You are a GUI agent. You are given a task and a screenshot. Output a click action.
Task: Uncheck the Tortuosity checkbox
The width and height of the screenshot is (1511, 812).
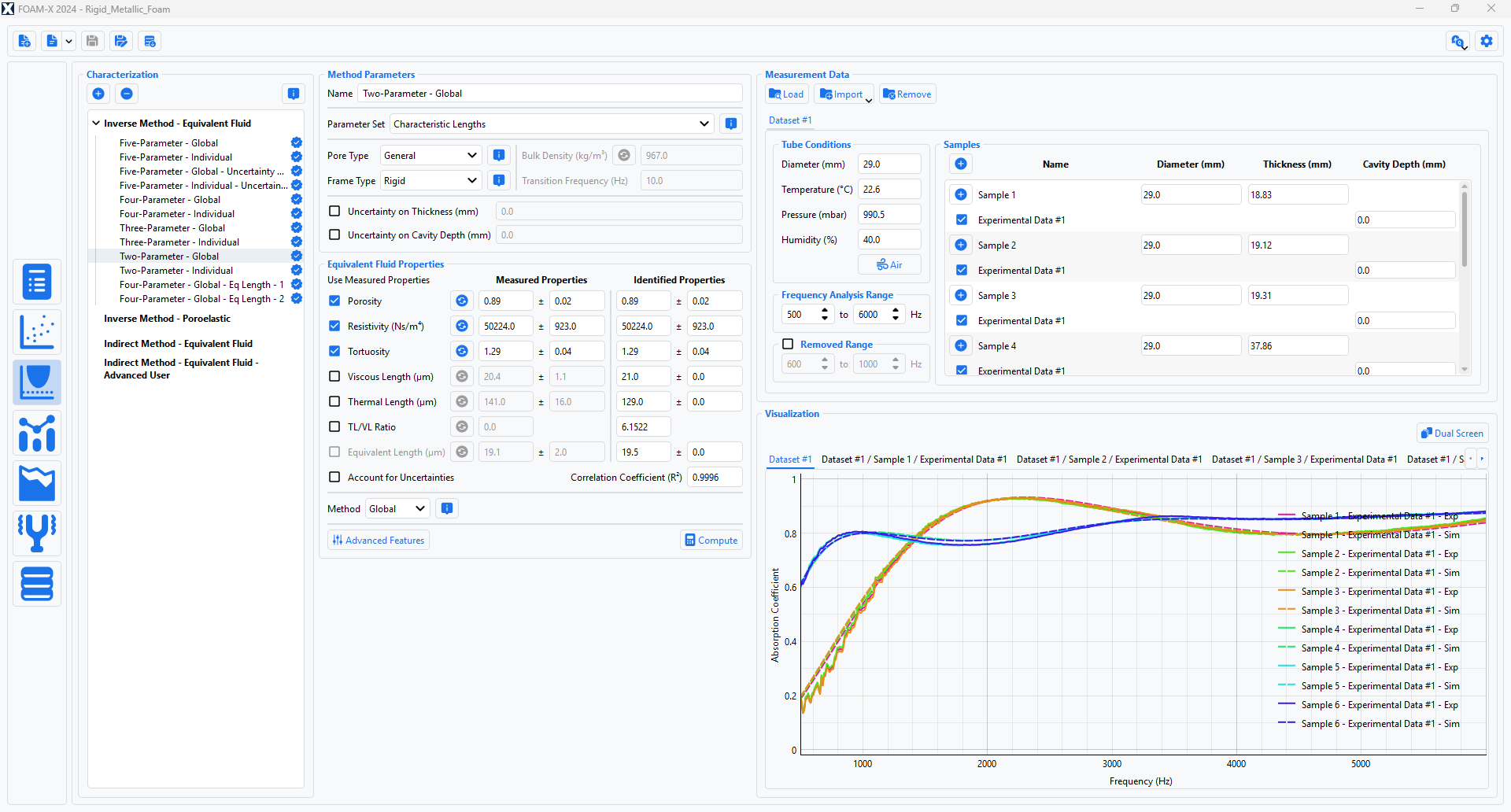click(x=334, y=352)
